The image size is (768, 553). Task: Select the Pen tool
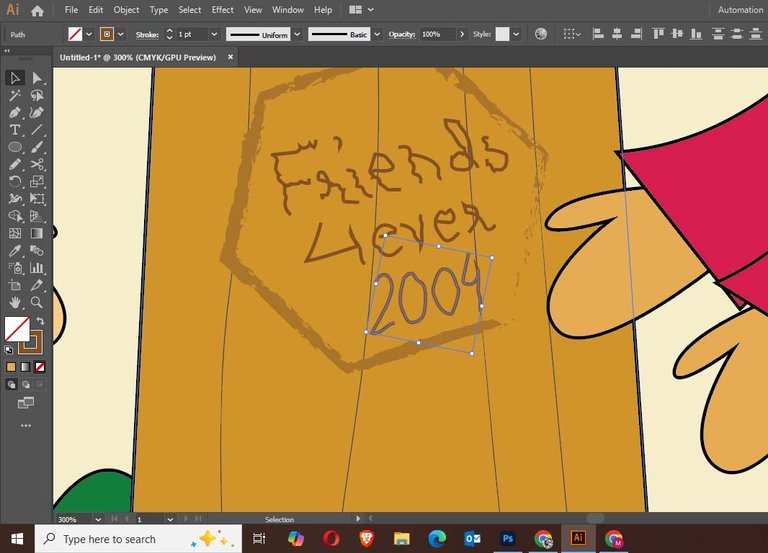(x=15, y=113)
